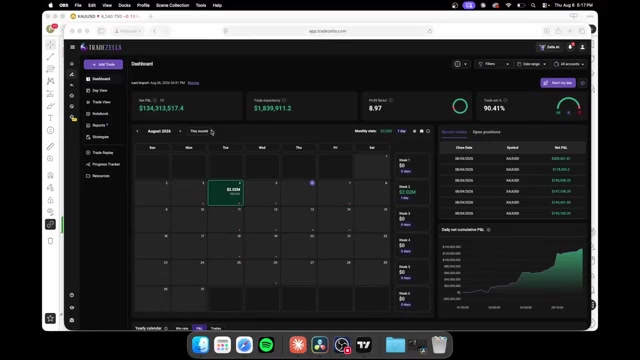
Task: Expand the All accounts dropdown
Action: point(569,64)
